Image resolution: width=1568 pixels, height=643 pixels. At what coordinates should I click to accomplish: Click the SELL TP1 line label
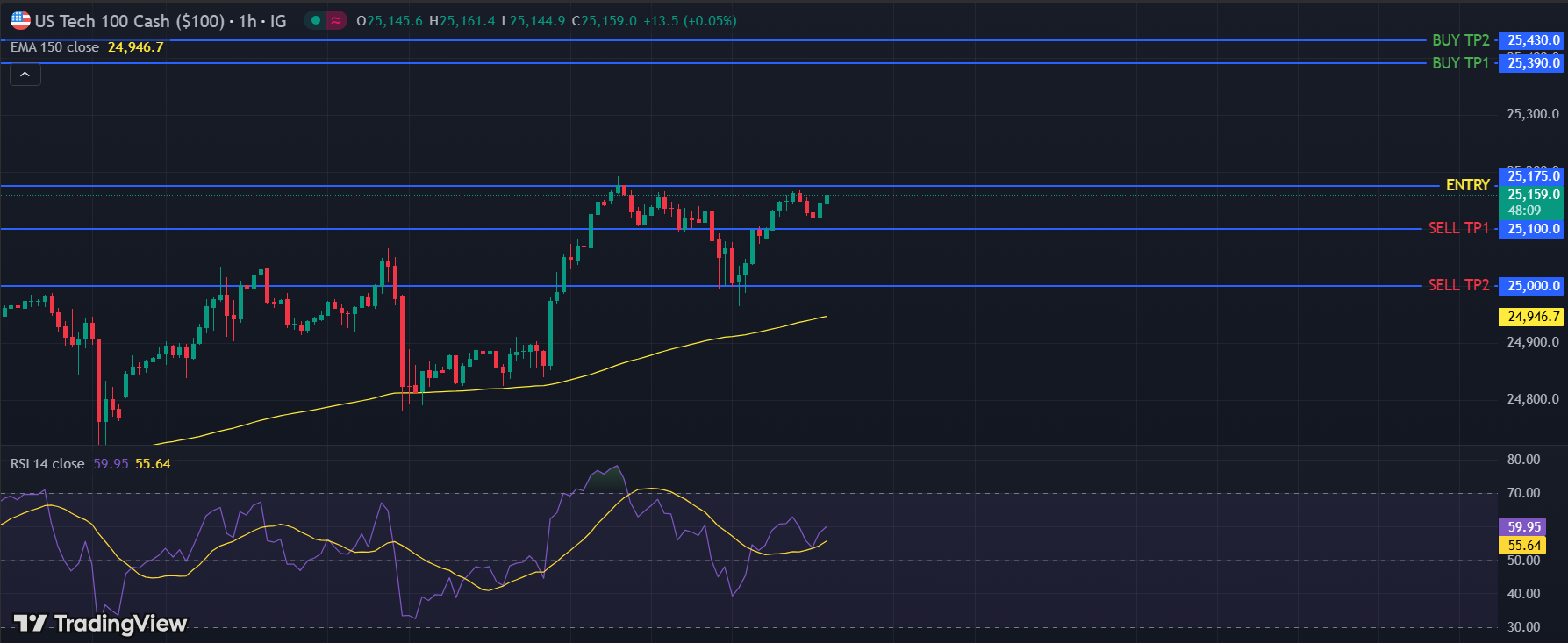1458,228
